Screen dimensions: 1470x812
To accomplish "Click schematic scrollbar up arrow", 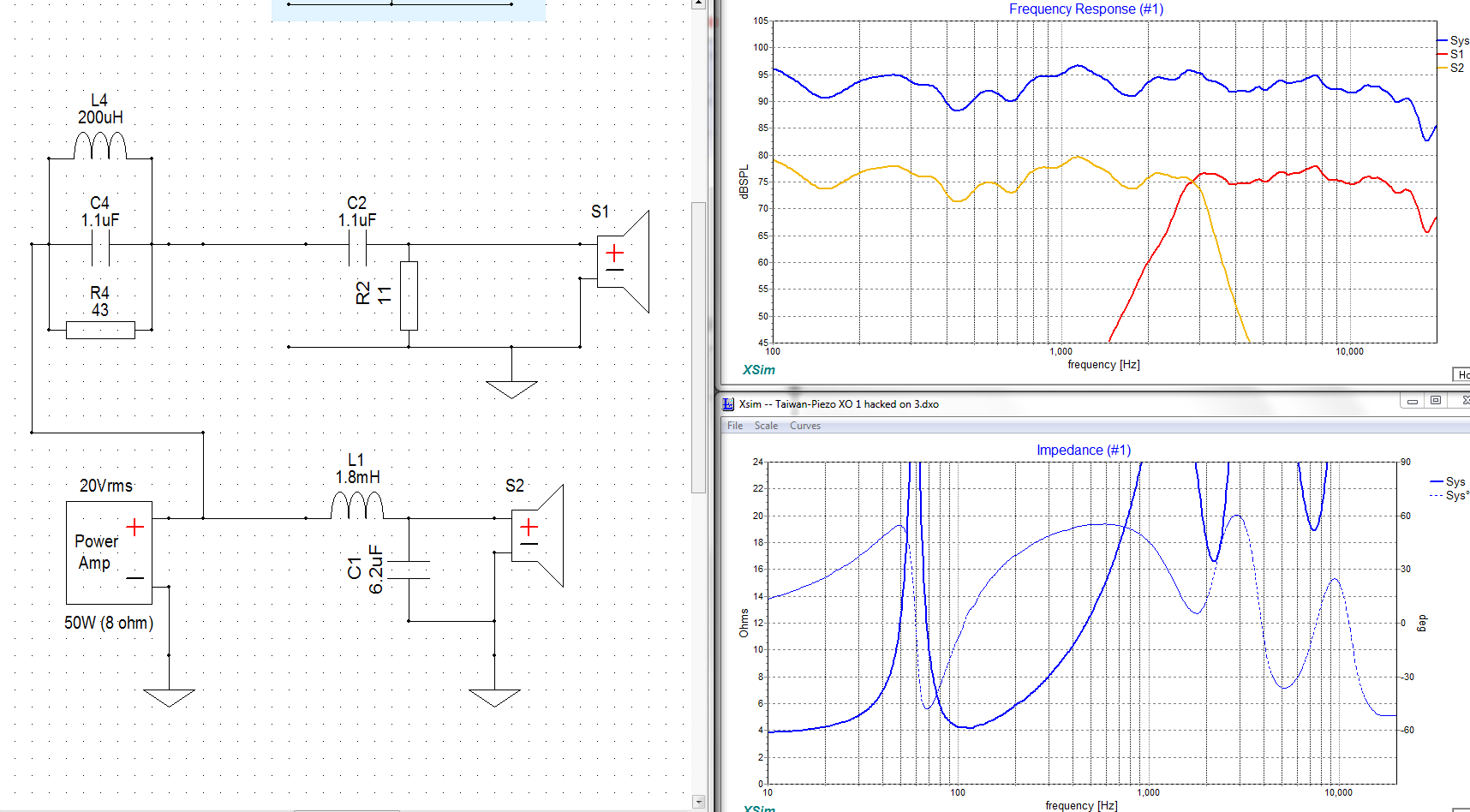I will [698, 4].
